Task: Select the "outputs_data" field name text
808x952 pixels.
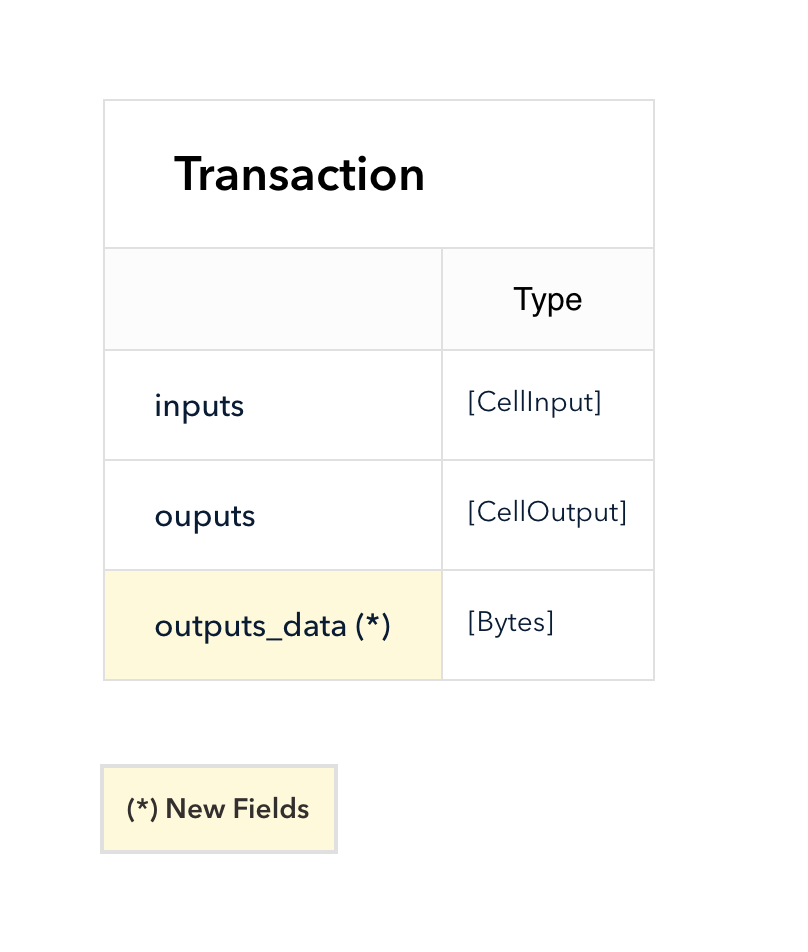Action: (250, 626)
